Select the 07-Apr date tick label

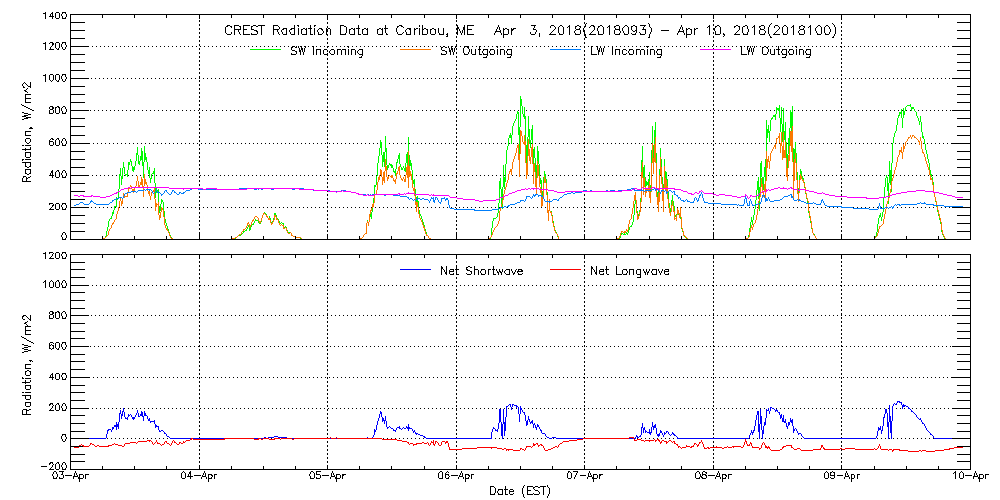(585, 477)
